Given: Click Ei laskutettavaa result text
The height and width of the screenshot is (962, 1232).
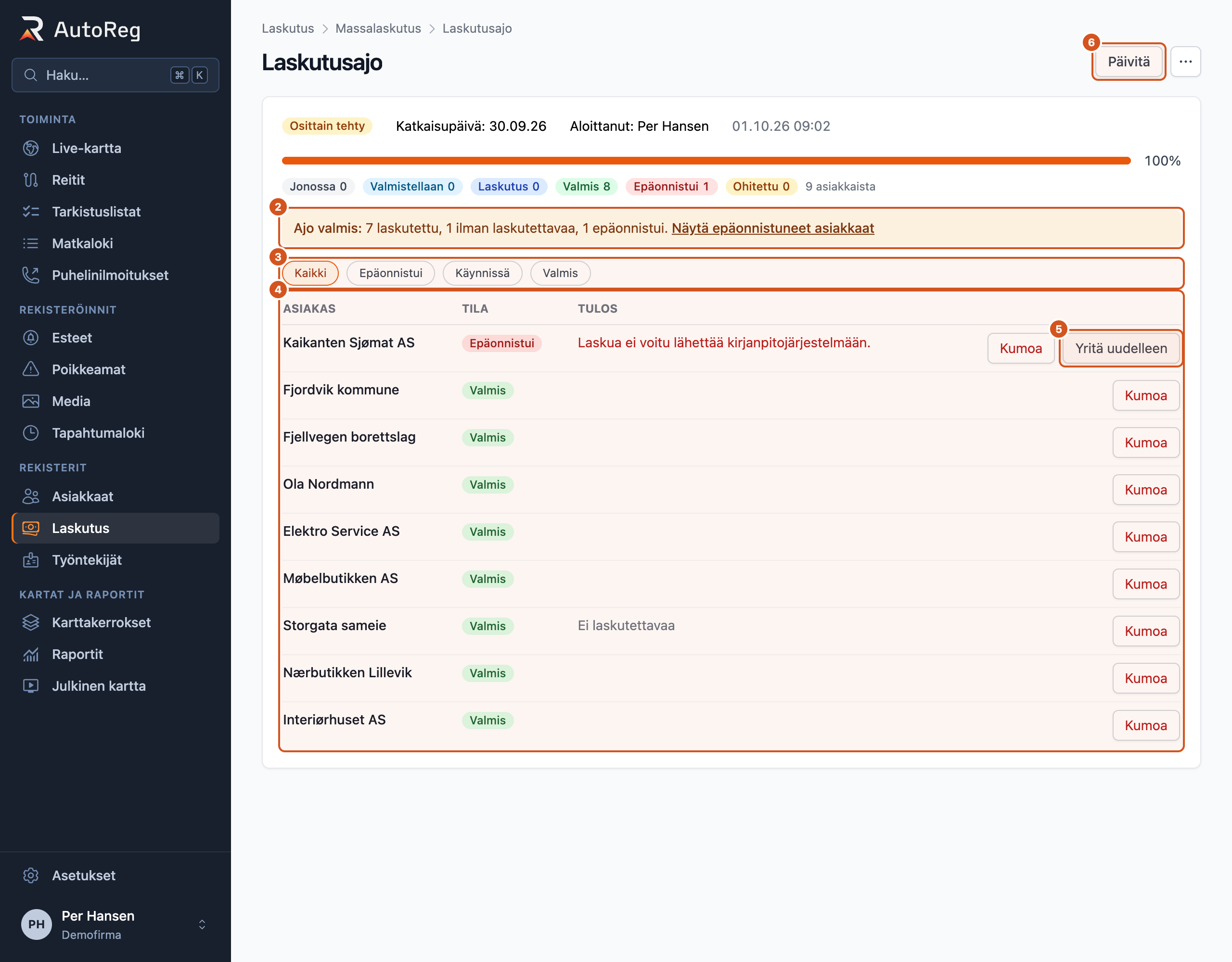Looking at the screenshot, I should click(626, 625).
